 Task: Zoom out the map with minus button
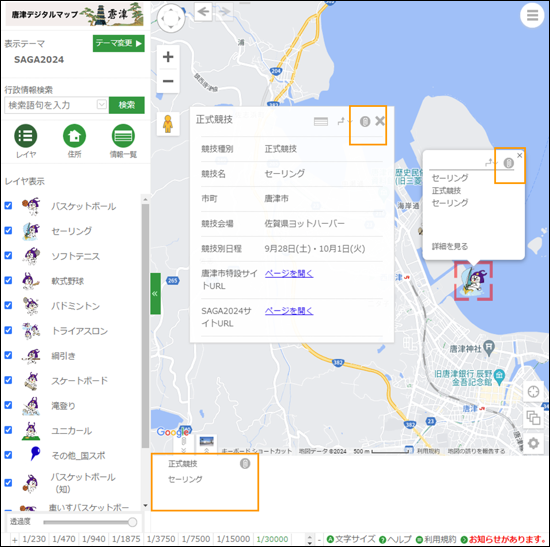[168, 81]
